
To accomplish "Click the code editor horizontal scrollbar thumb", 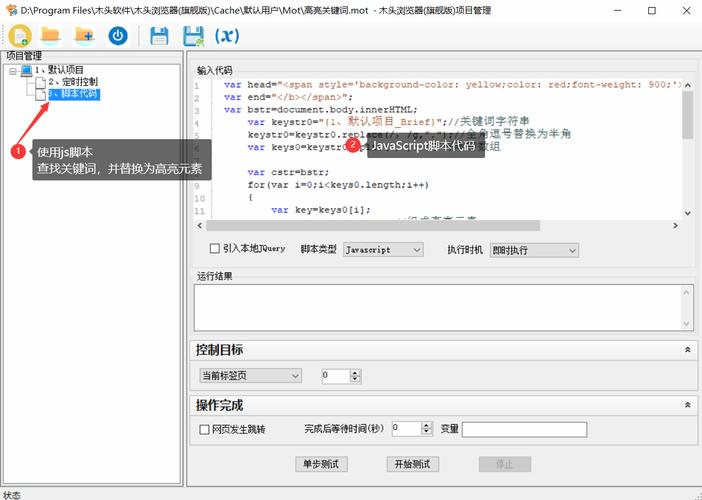I will [373, 225].
